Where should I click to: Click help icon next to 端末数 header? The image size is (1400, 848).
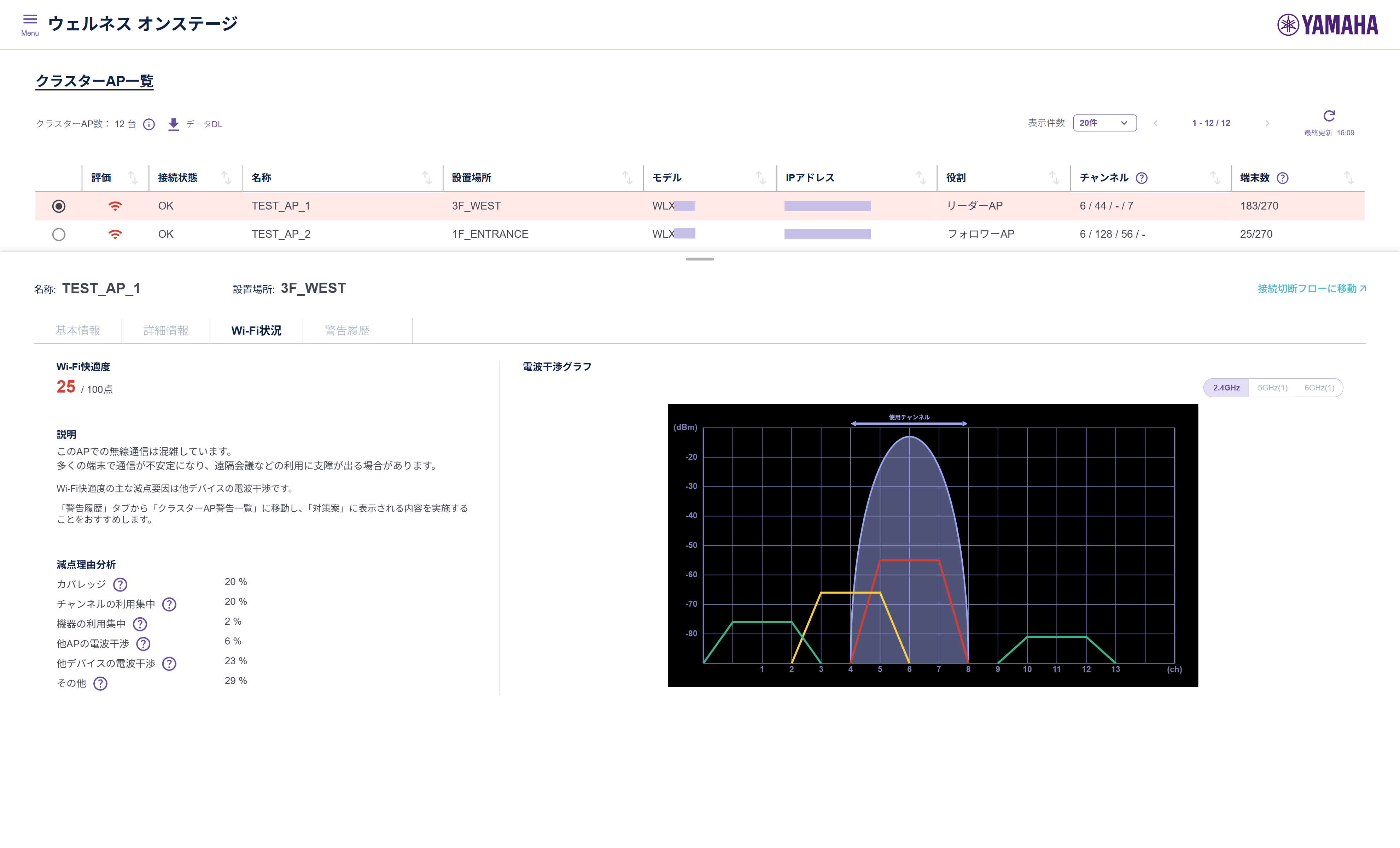click(1282, 178)
